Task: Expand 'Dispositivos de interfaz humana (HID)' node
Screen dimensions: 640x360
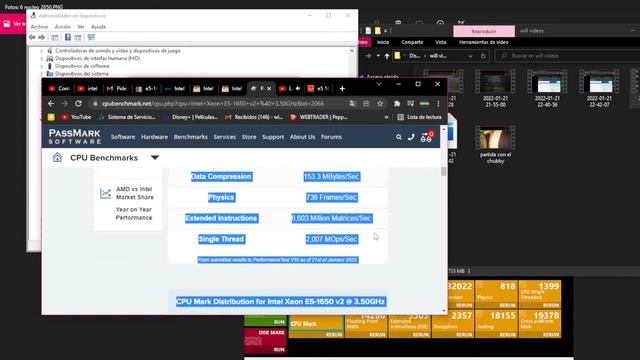Action: pos(41,59)
